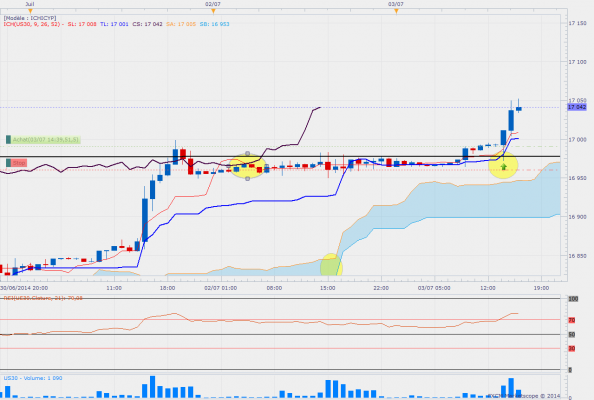The width and height of the screenshot is (594, 400).
Task: Grab the bottom handle of yellow ellipse
Action: click(247, 178)
